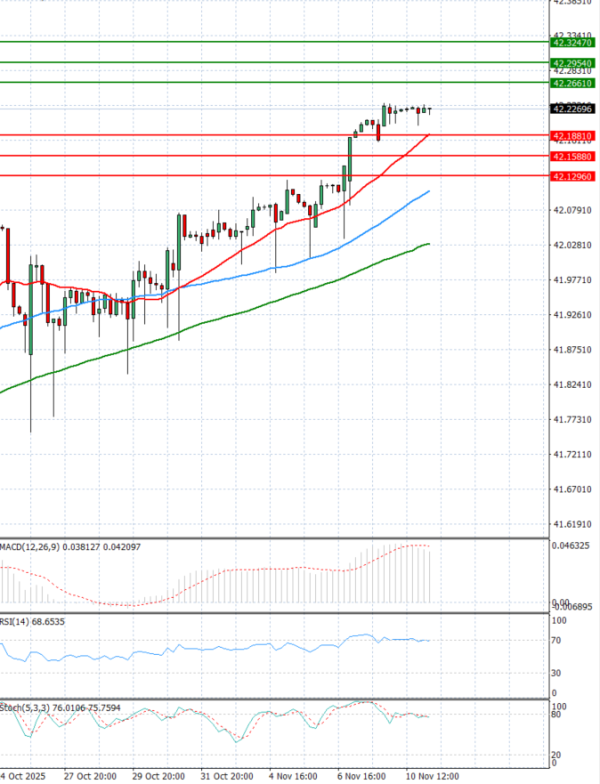Image resolution: width=600 pixels, height=784 pixels.
Task: Click the end of the blue moving average line
Action: 429,191
